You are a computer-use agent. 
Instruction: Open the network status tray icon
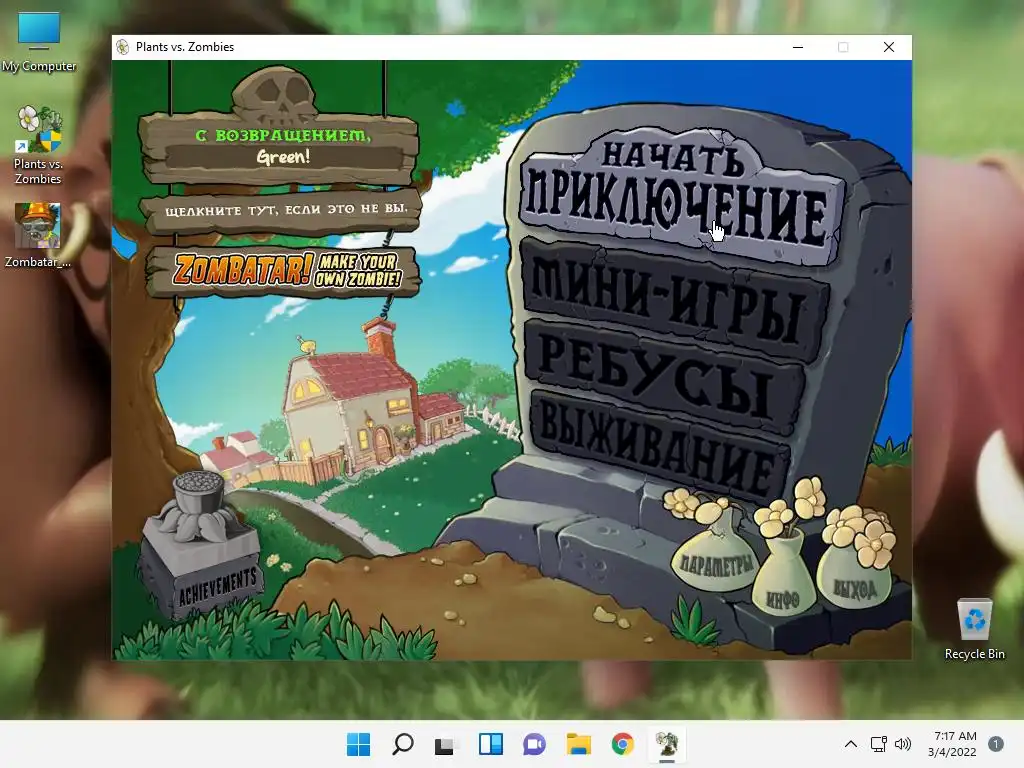pos(878,744)
